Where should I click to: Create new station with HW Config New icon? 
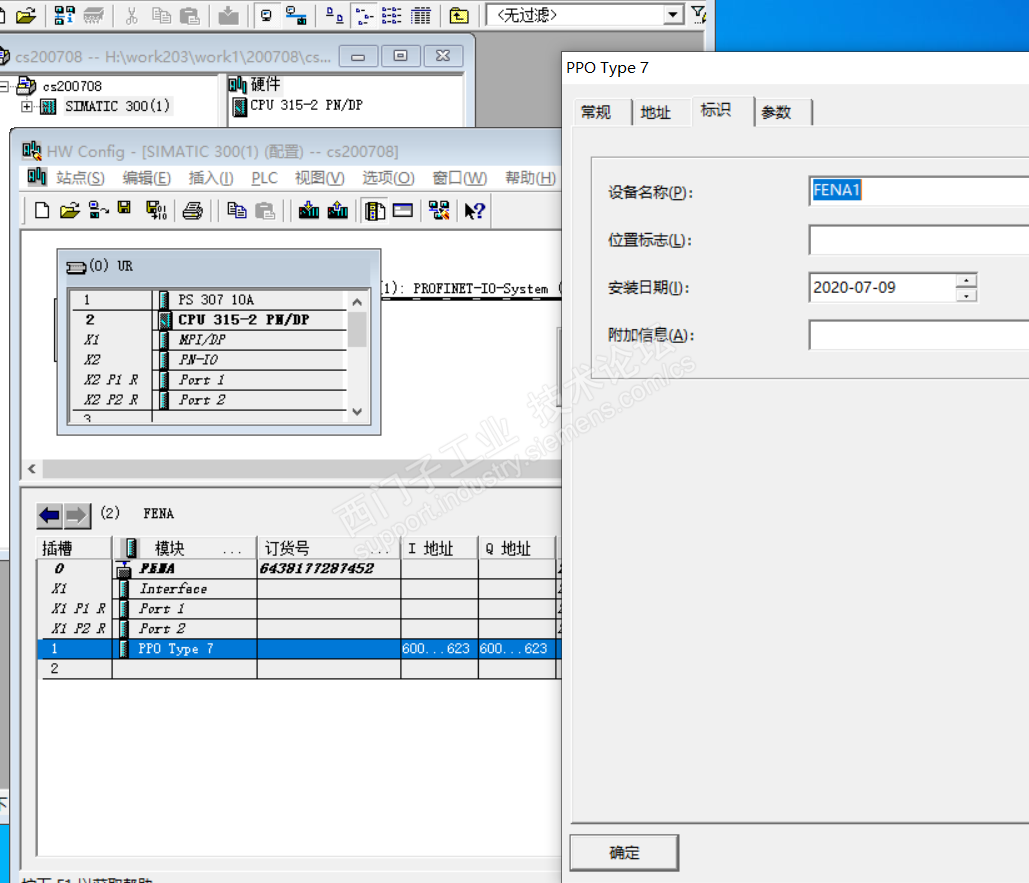tap(42, 211)
